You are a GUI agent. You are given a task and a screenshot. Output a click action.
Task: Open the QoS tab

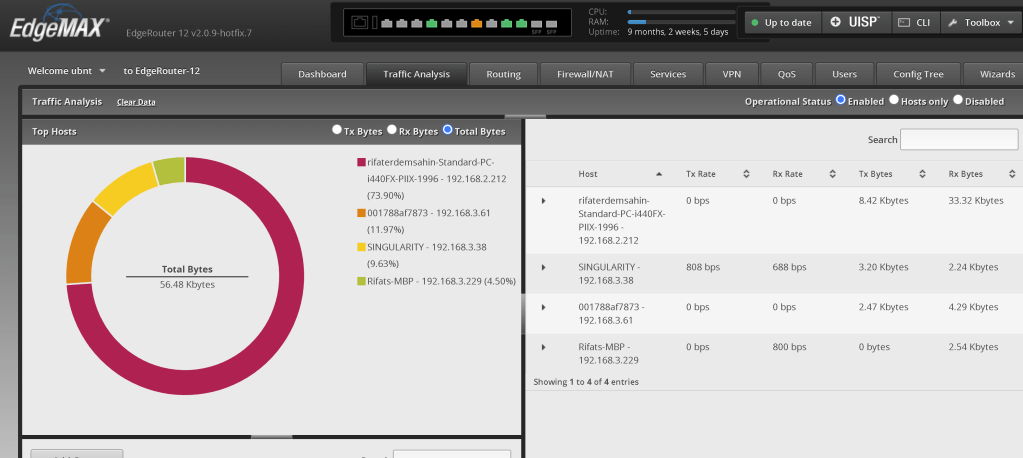[x=786, y=74]
